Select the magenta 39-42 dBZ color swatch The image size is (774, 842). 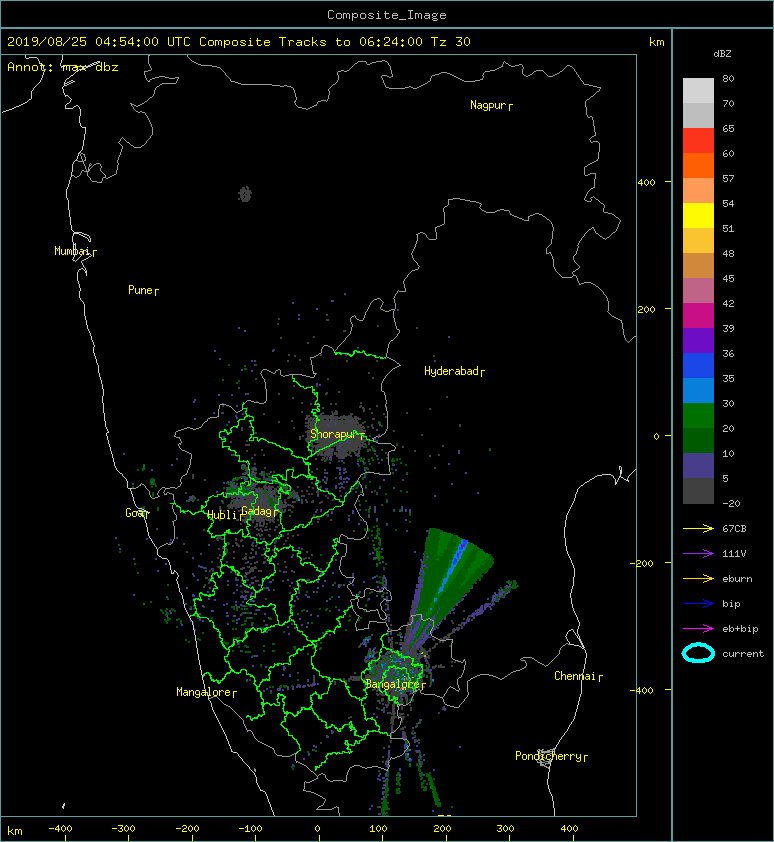698,315
